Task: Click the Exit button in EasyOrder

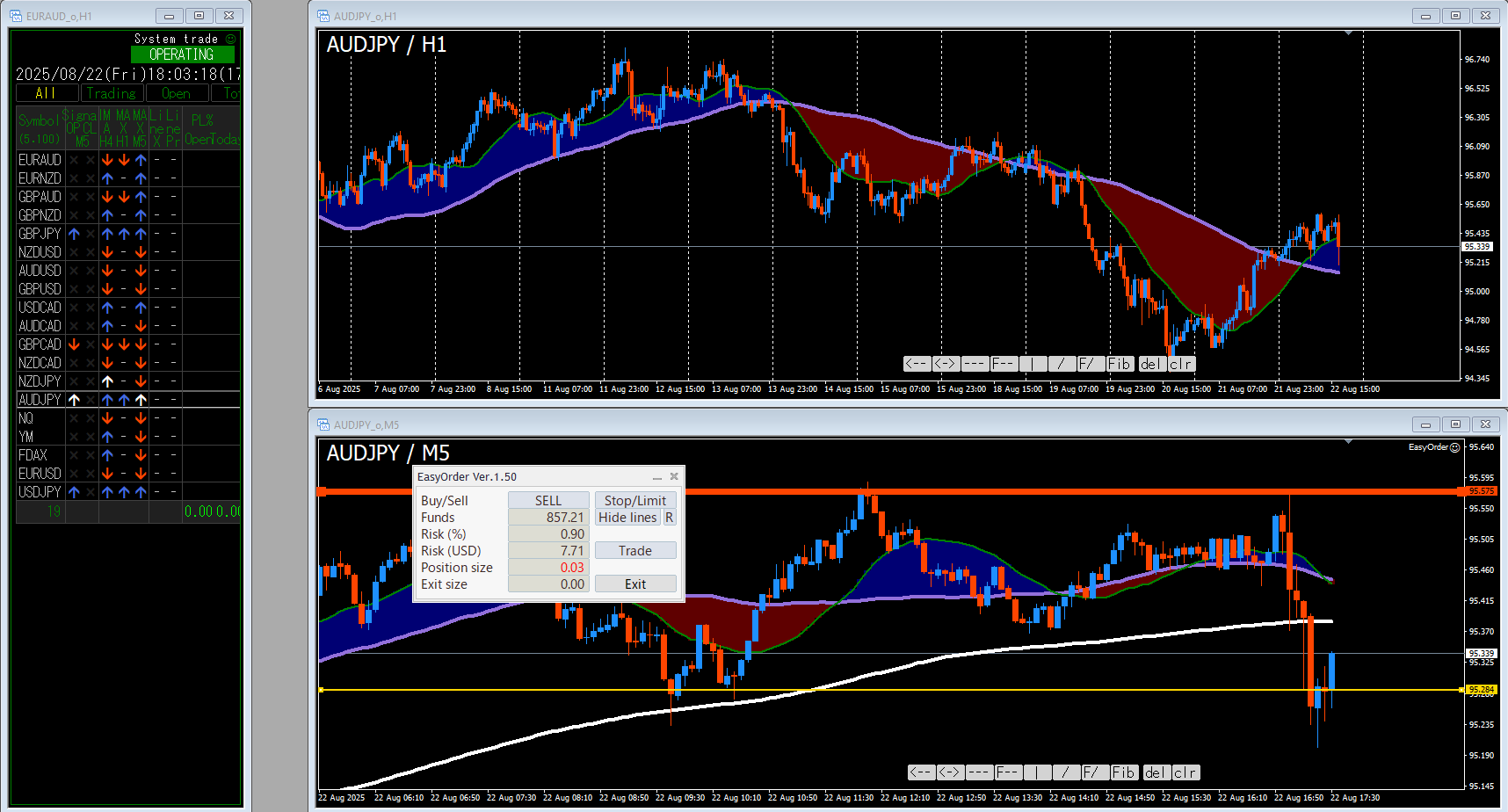Action: [635, 584]
